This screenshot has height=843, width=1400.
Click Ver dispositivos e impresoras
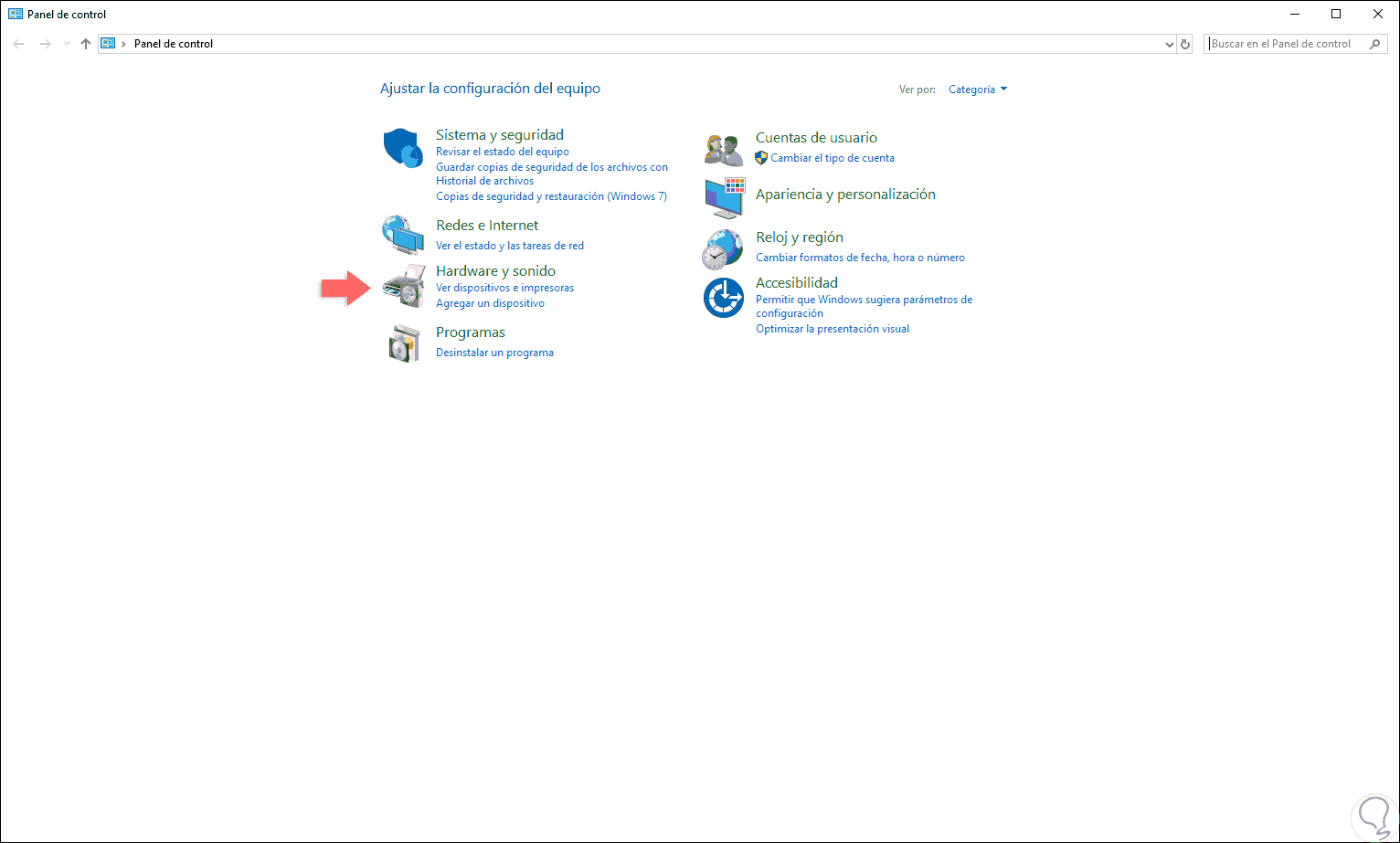click(505, 288)
